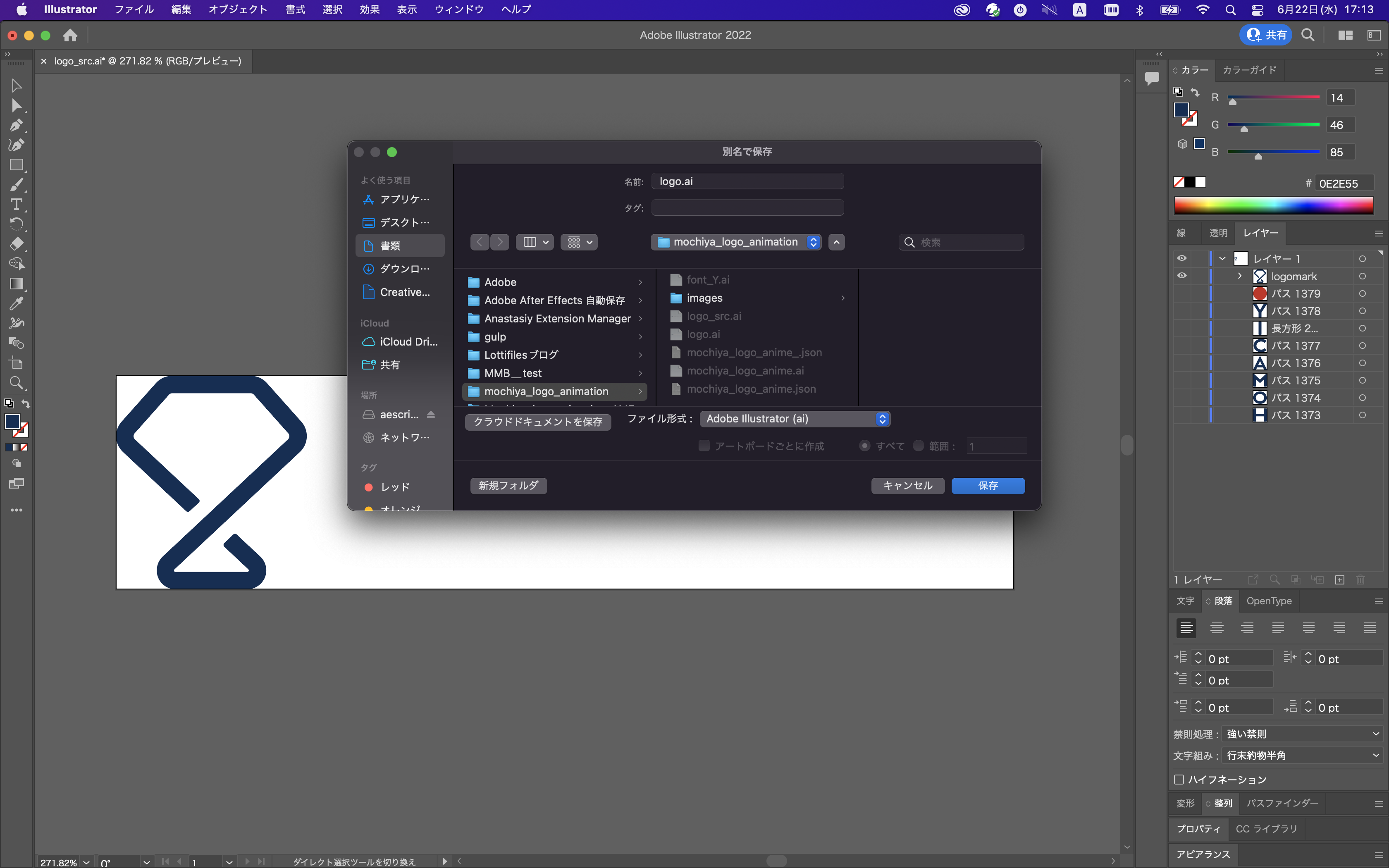
Task: Select the Eraser tool
Action: coord(16,244)
